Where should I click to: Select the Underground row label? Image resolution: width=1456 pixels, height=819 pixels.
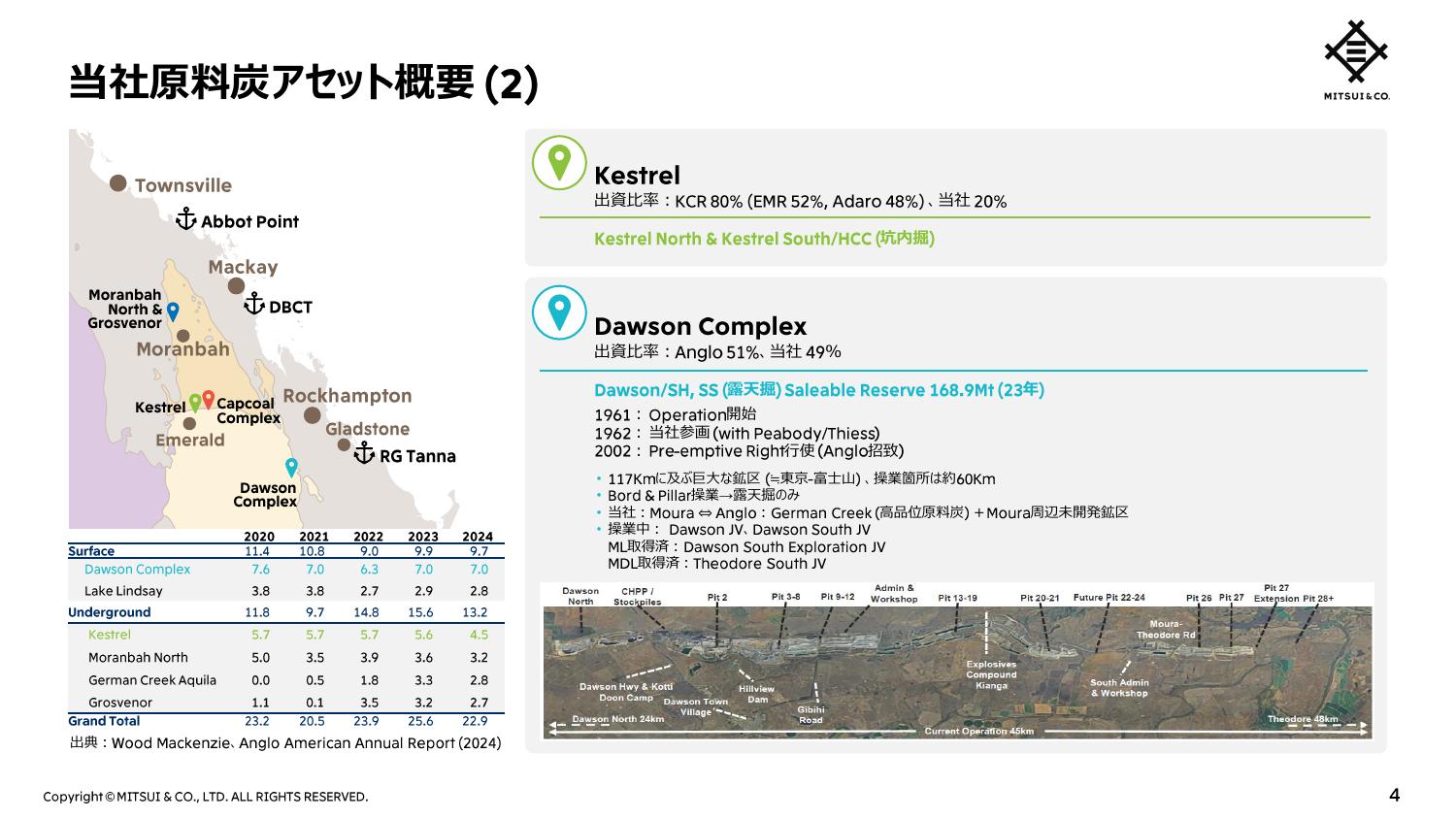[110, 612]
